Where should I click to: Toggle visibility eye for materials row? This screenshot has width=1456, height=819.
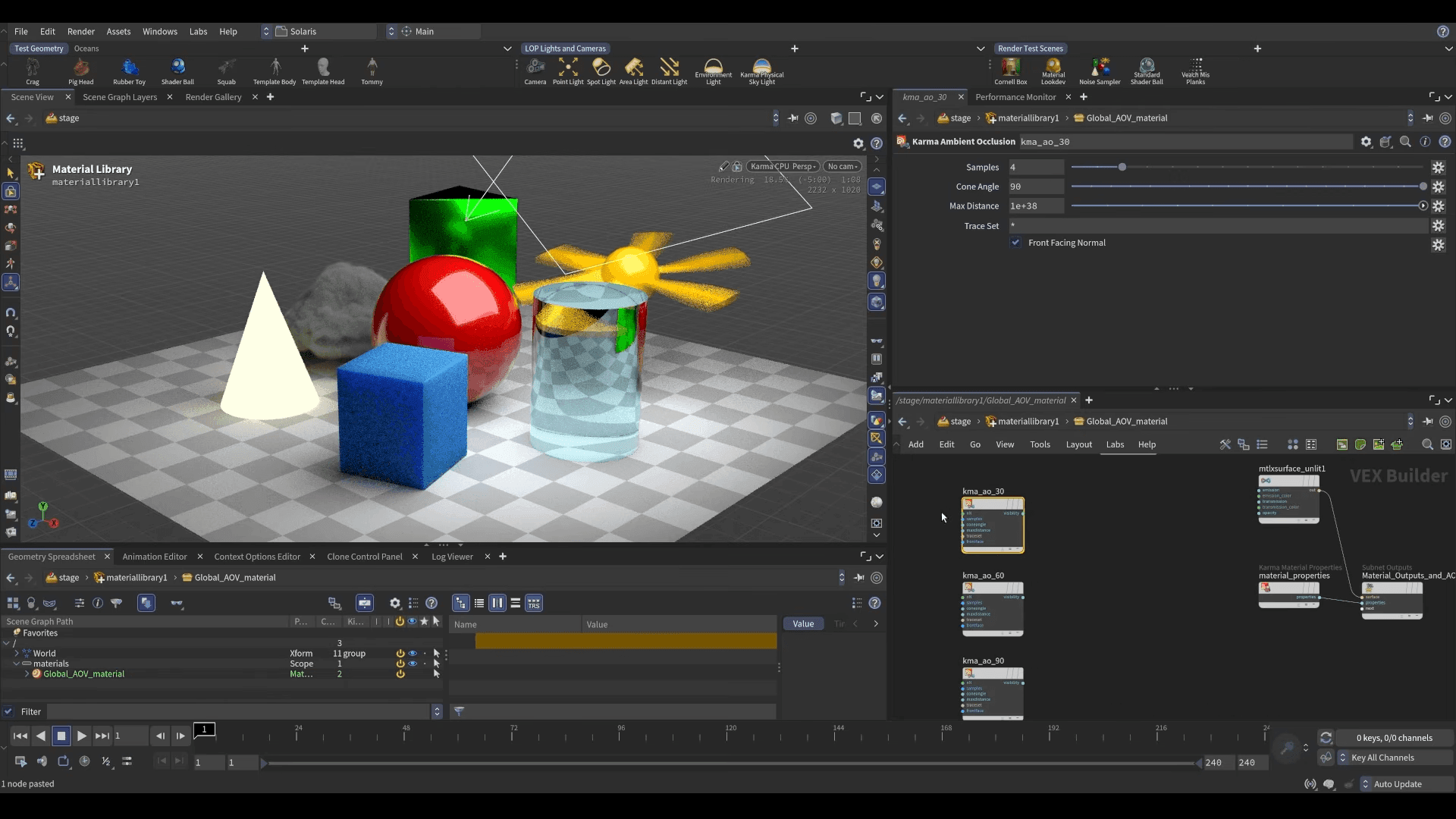click(413, 664)
